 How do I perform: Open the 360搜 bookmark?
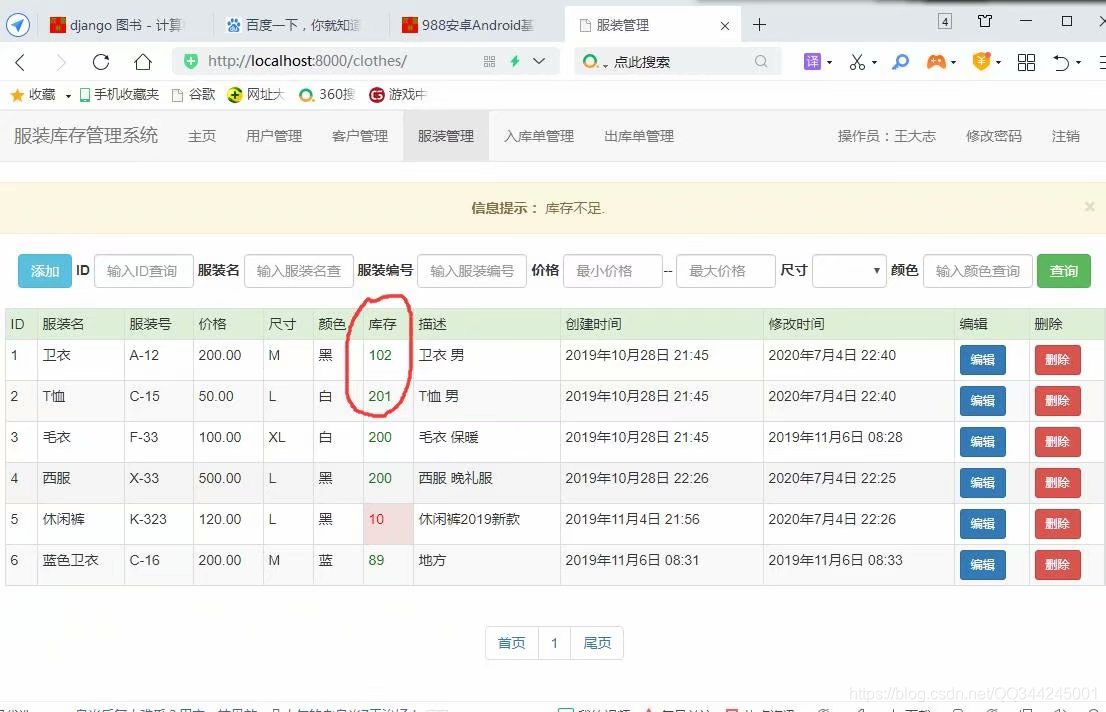tap(327, 95)
